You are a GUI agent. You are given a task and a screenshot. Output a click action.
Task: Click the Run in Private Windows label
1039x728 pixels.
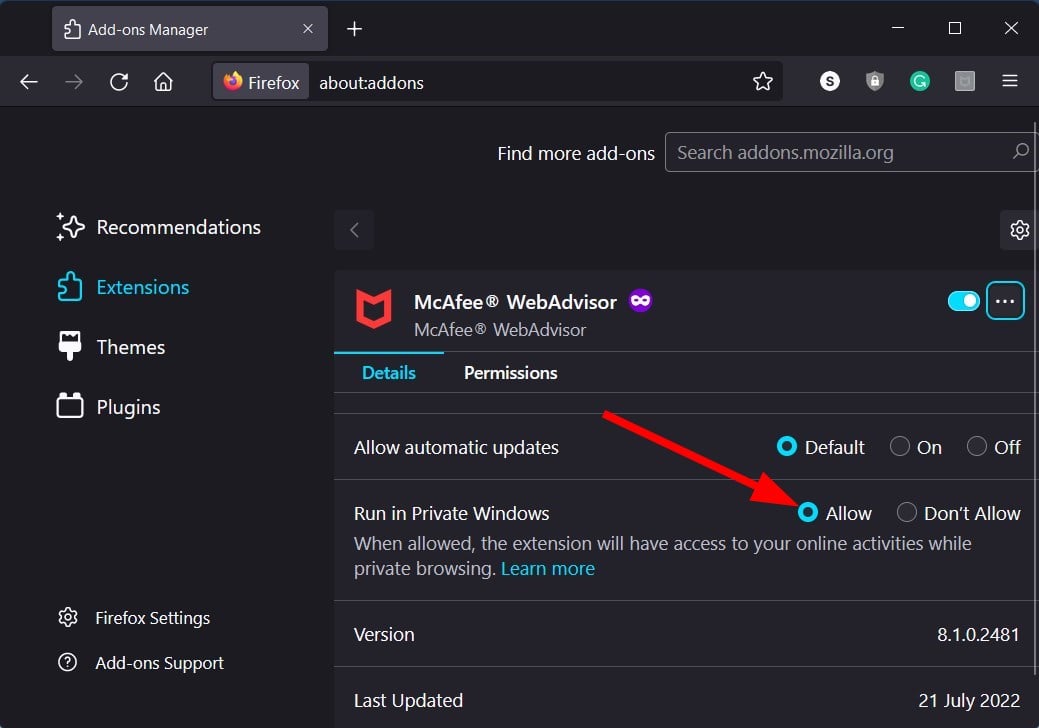(x=451, y=513)
